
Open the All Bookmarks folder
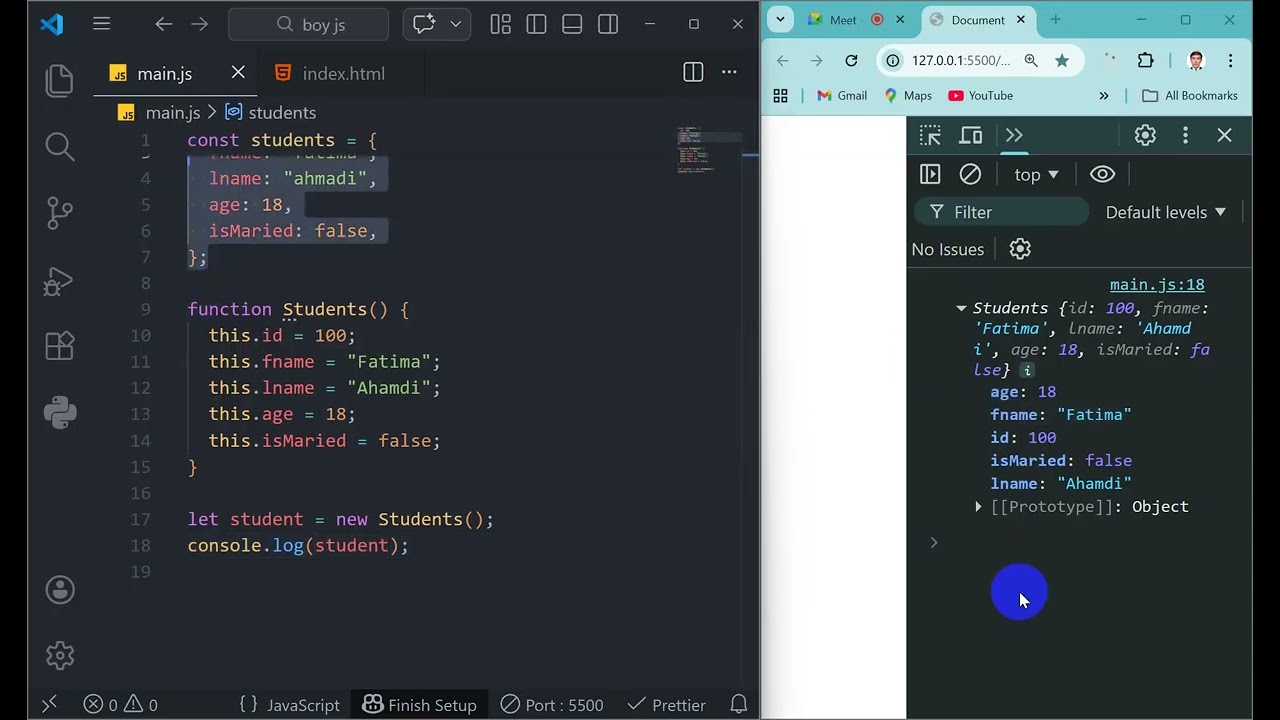(x=1190, y=96)
